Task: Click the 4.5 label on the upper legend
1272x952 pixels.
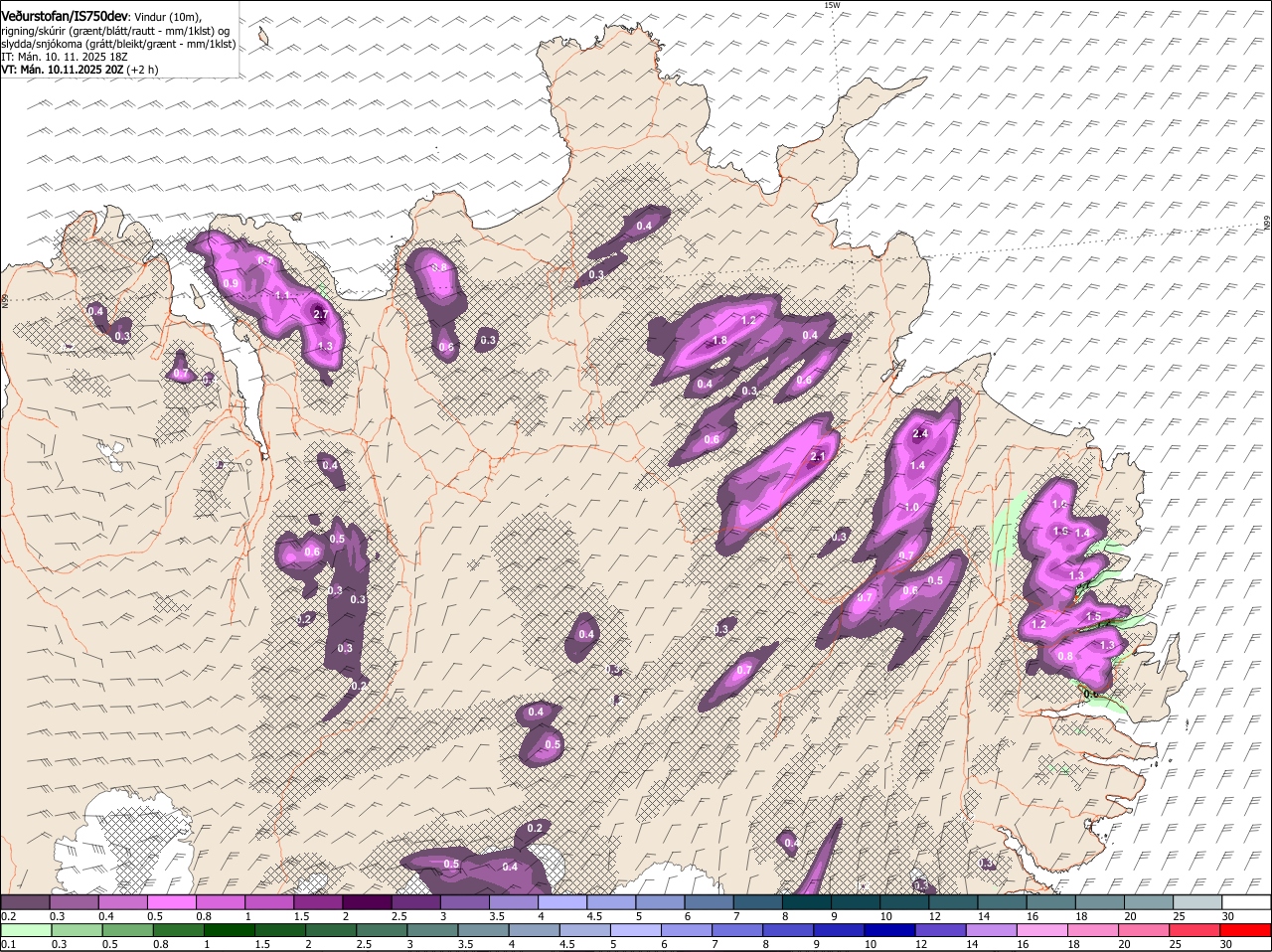Action: point(594,915)
